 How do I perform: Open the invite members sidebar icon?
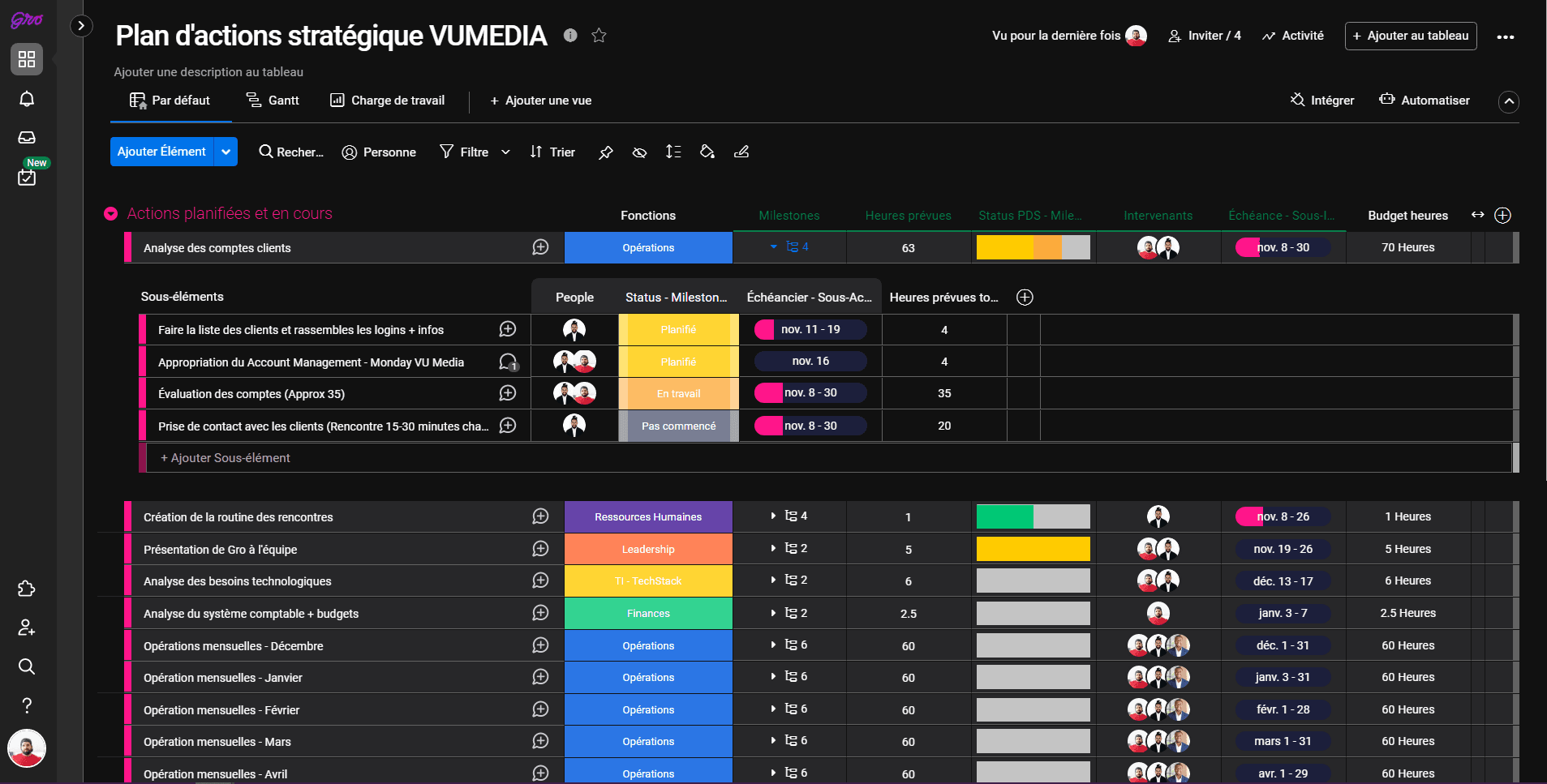point(27,628)
